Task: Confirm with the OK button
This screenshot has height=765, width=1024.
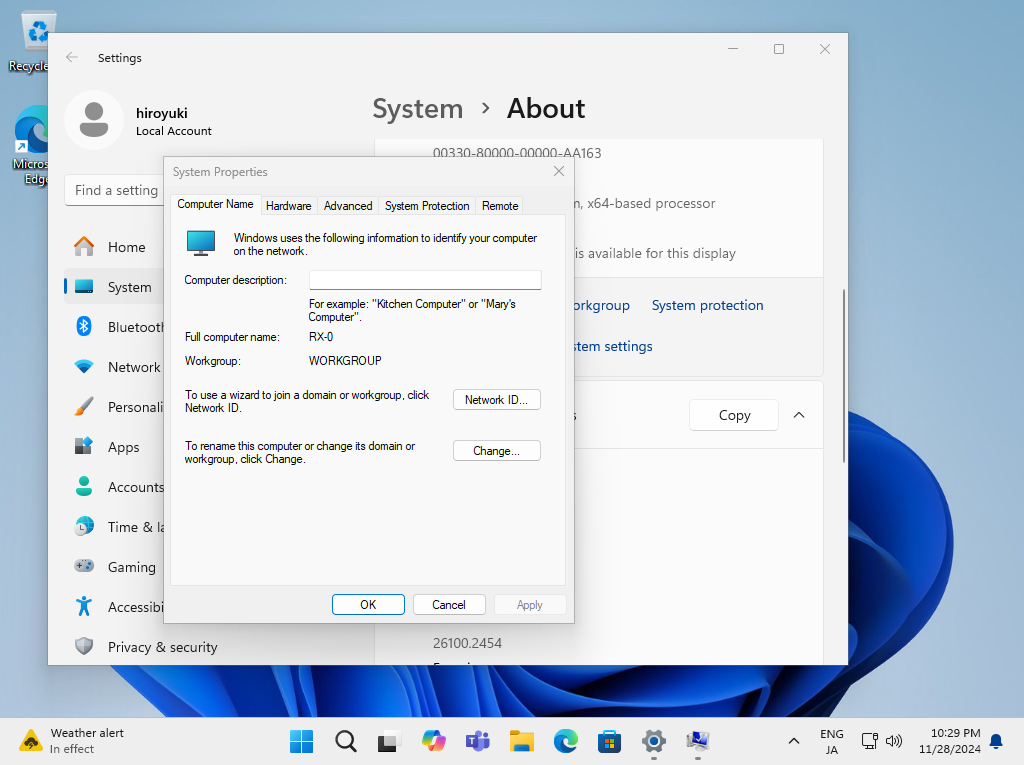Action: tap(368, 605)
